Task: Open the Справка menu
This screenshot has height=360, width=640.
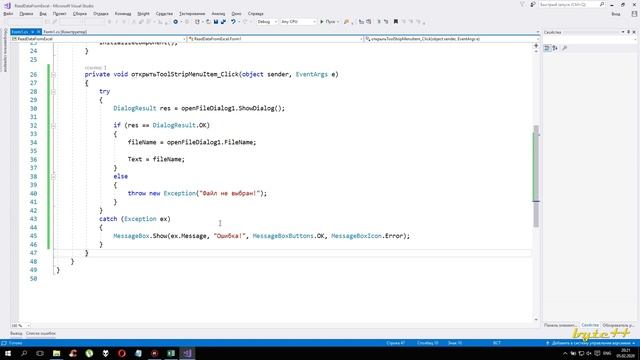Action: (x=256, y=13)
